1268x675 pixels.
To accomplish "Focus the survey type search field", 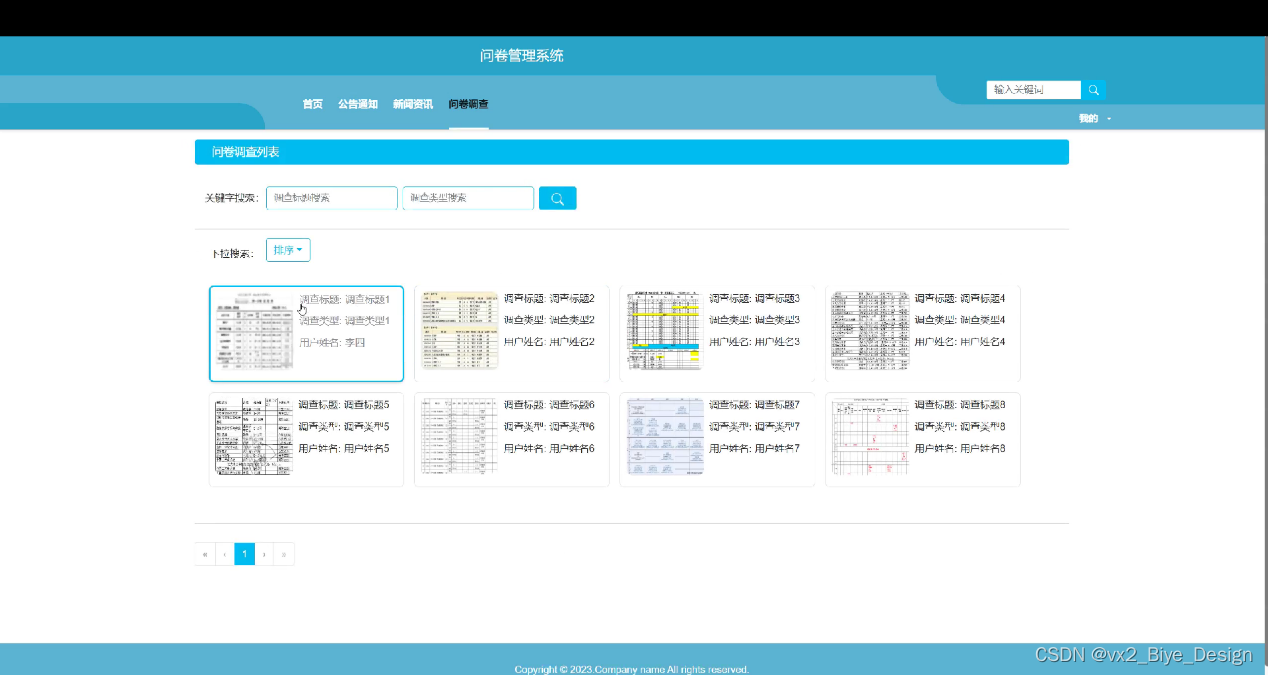I will click(468, 198).
